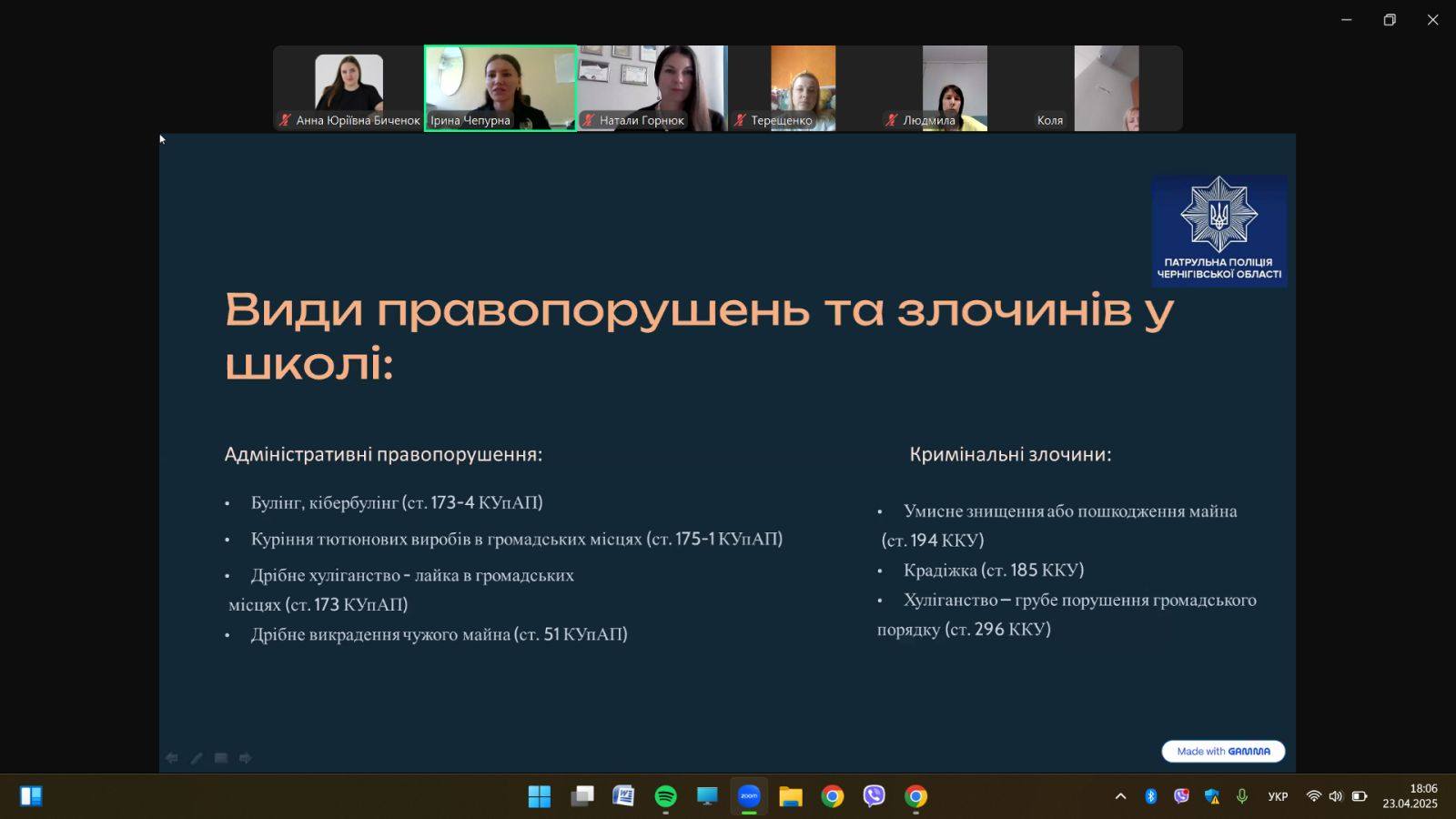The width and height of the screenshot is (1456, 819).
Task: Click bullet 'Дрібне хуліганство - лайка в громадських'
Action: tap(412, 575)
